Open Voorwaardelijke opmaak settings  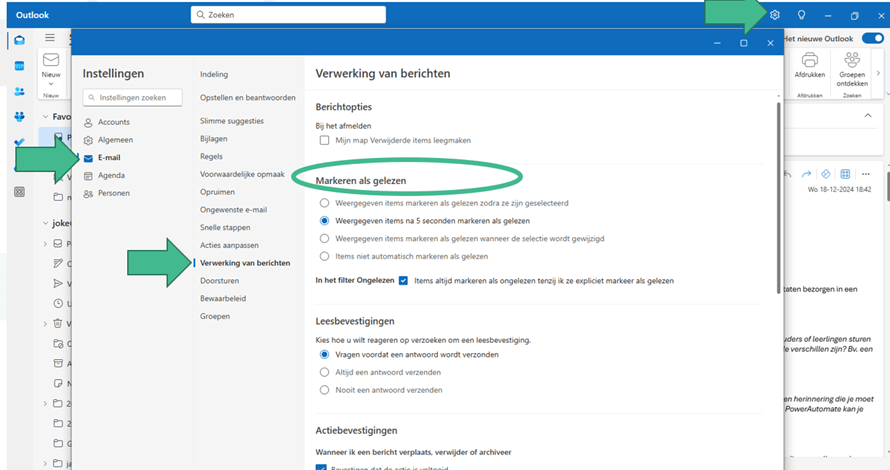pyautogui.click(x=242, y=174)
